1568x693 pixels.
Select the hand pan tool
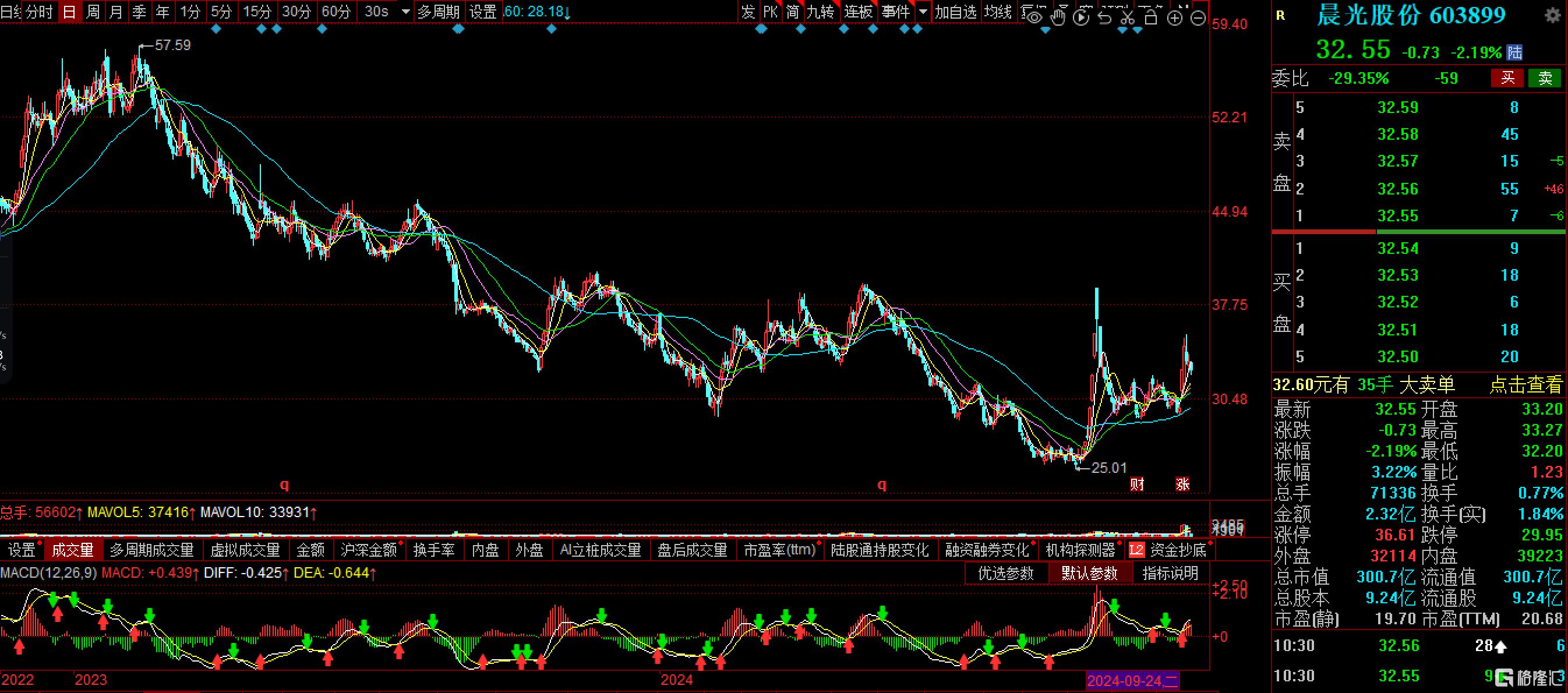pyautogui.click(x=1058, y=17)
